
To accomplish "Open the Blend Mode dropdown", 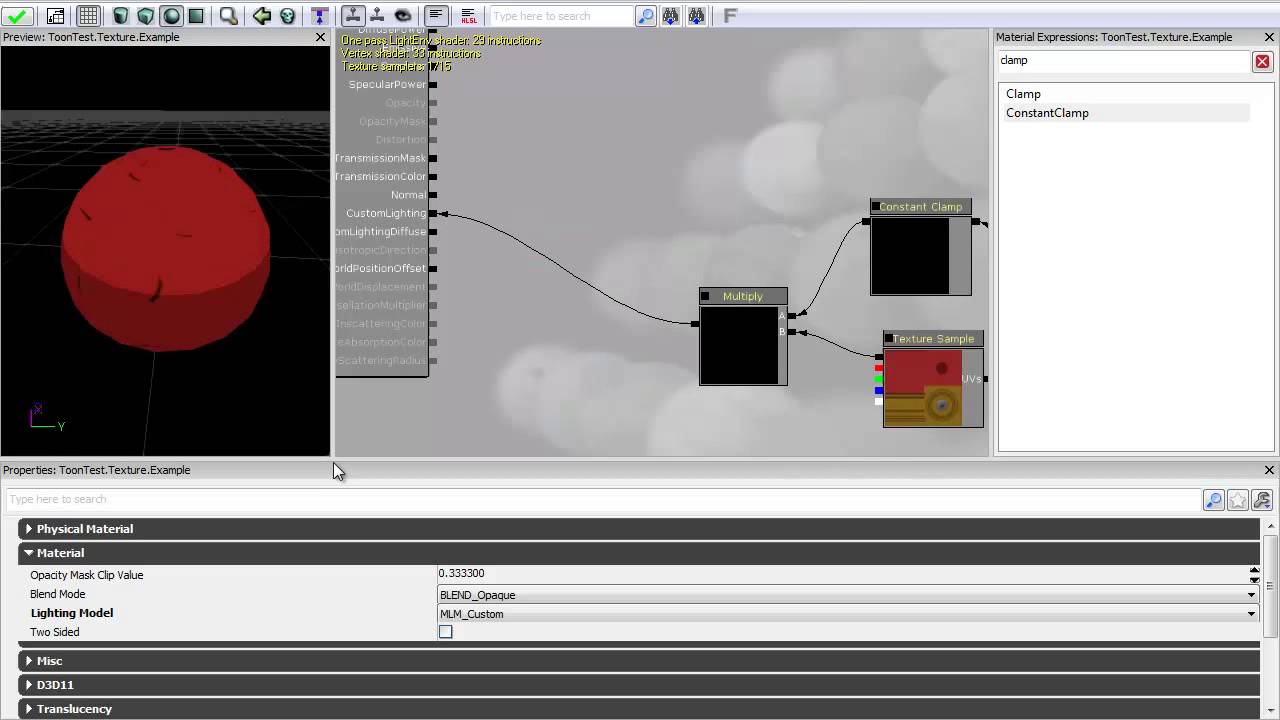I will (848, 595).
